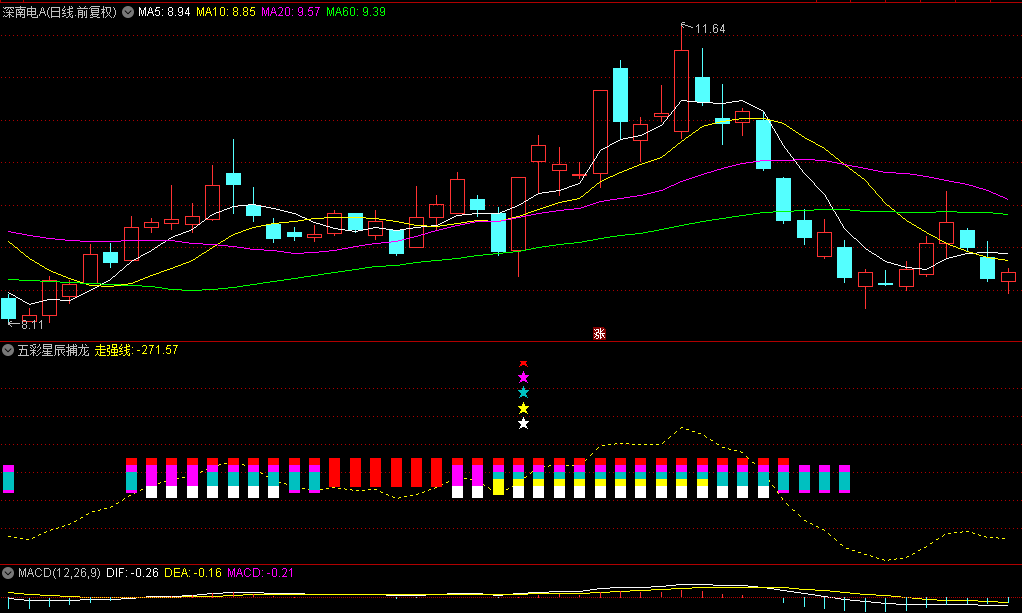The image size is (1022, 613).
Task: Click the cyan star in the indicator panel
Action: [x=523, y=393]
